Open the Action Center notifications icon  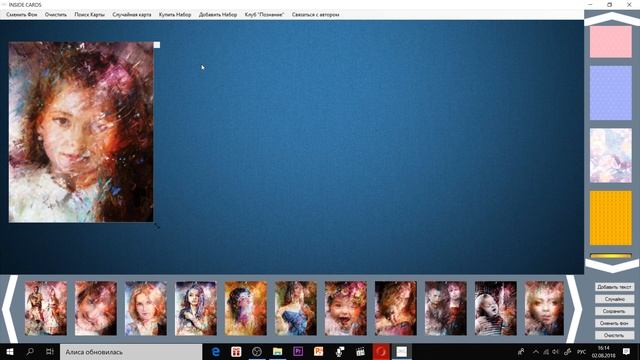coord(627,352)
